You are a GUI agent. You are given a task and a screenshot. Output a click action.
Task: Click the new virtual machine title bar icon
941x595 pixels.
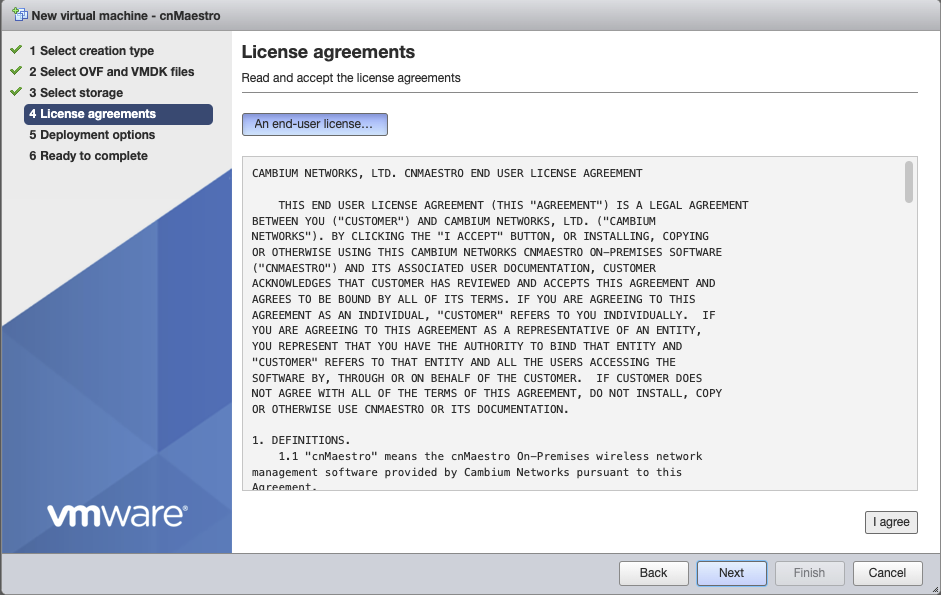(19, 16)
